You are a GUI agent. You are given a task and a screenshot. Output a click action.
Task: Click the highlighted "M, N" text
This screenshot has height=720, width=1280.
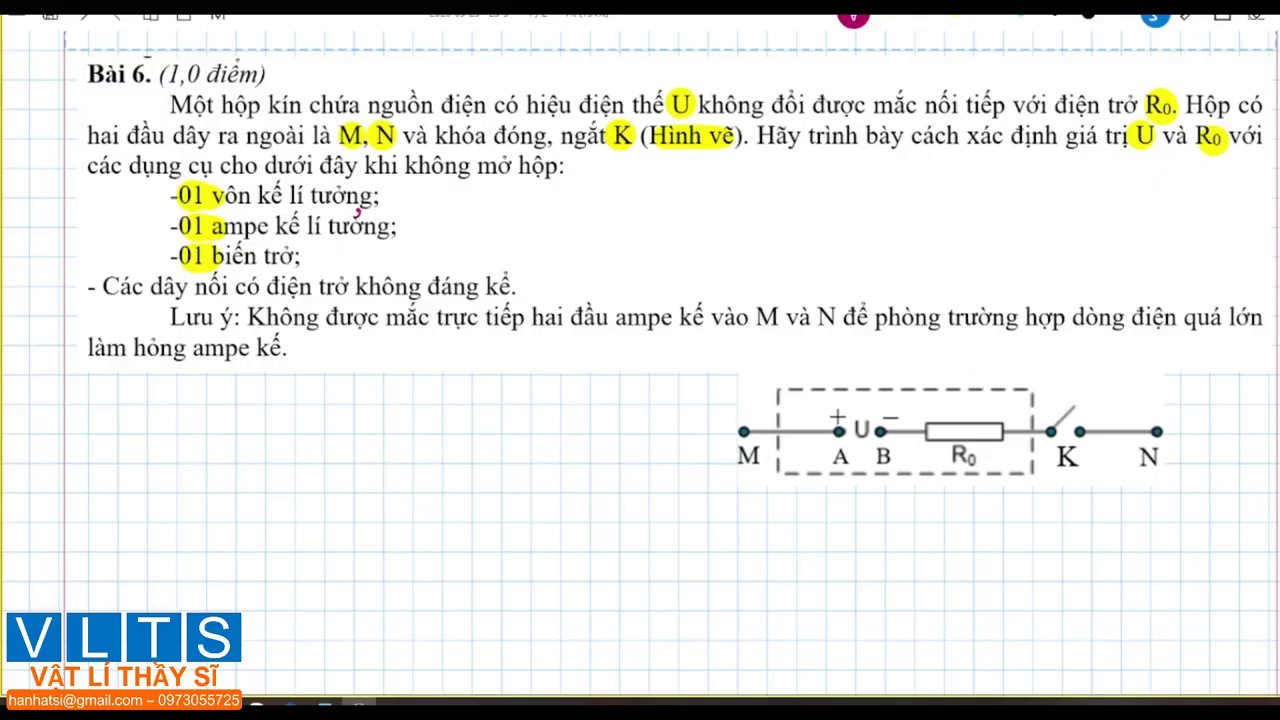click(x=367, y=136)
